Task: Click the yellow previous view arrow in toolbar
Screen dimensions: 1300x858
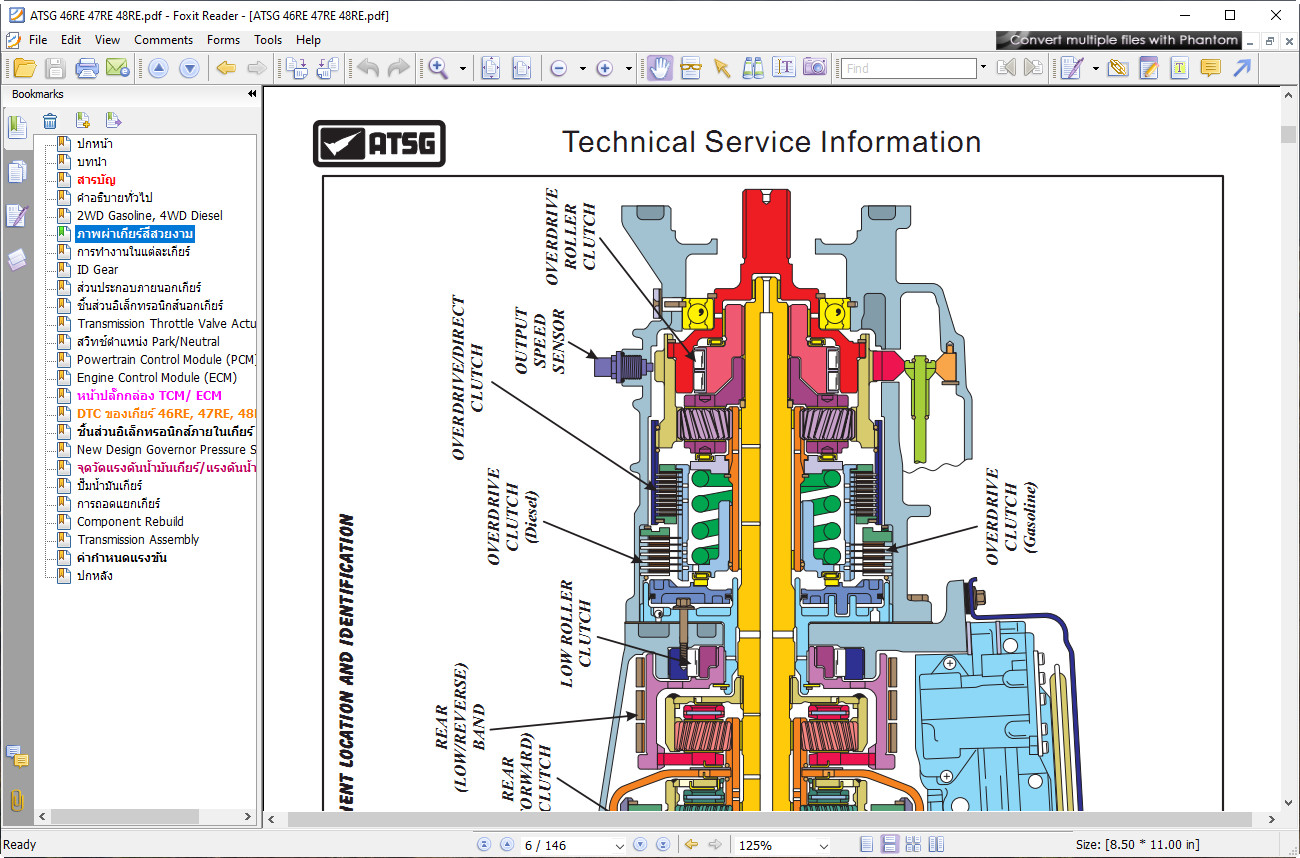Action: (226, 68)
